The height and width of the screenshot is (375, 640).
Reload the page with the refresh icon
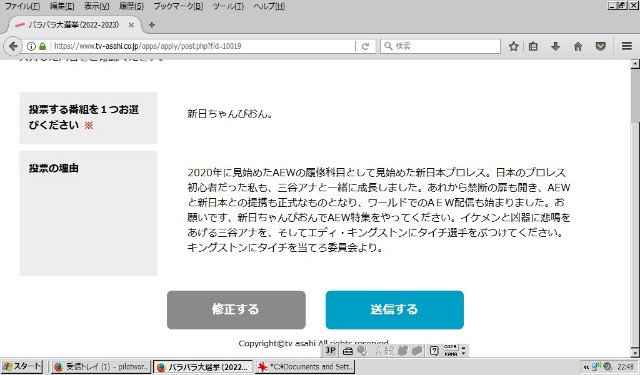point(365,47)
